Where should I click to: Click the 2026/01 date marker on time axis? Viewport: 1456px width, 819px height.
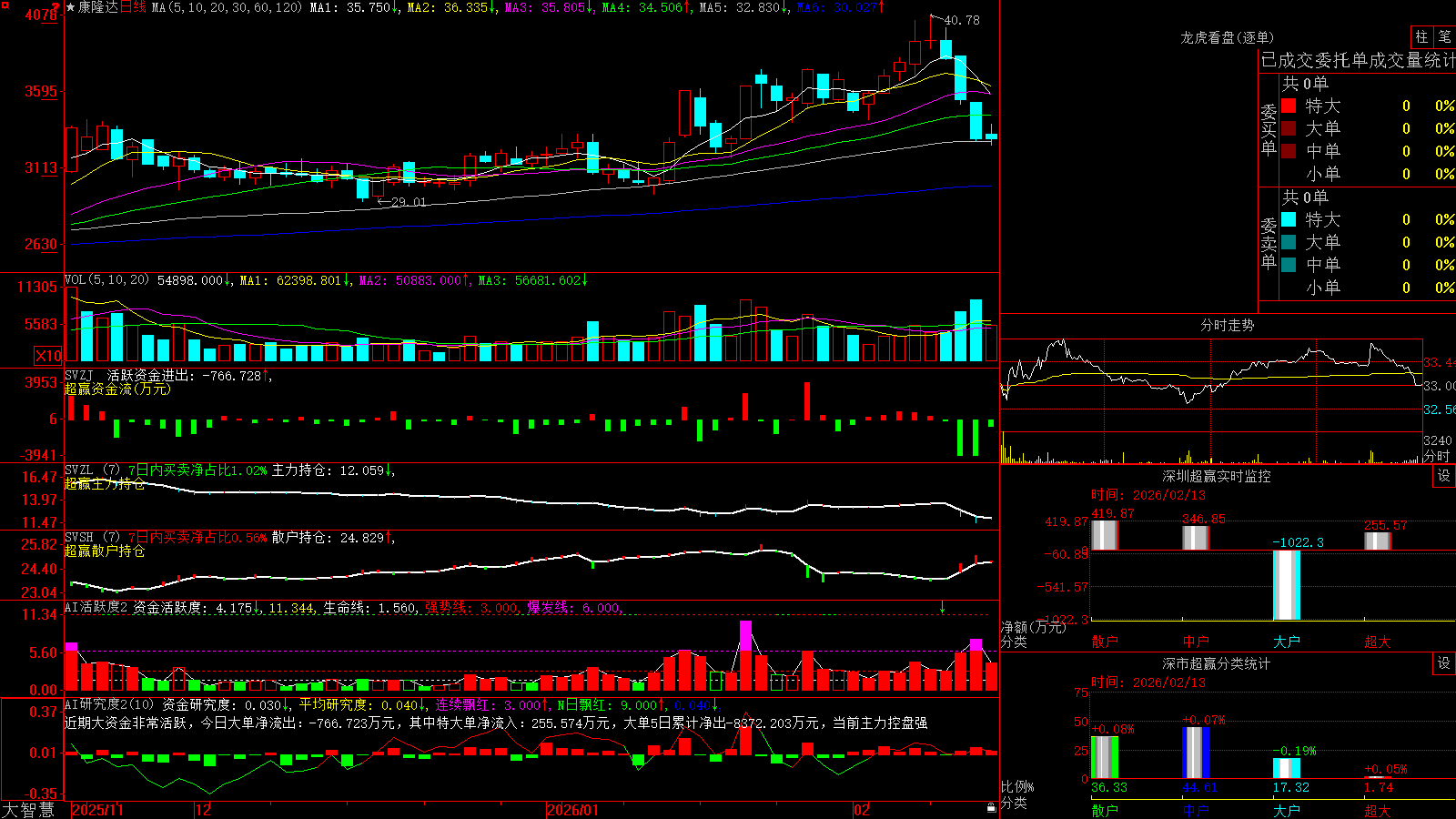pos(573,810)
